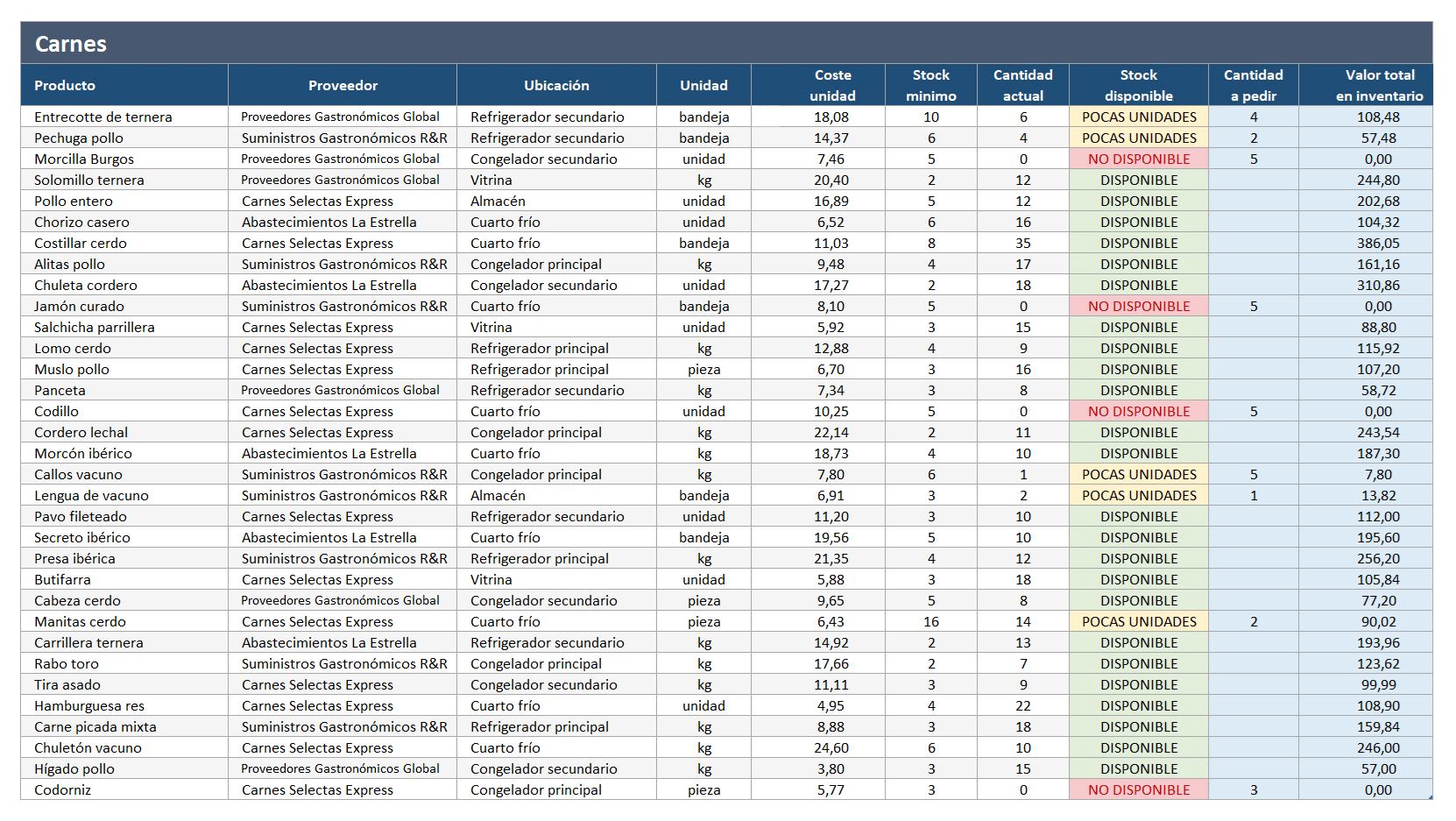This screenshot has height=821, width=1456.
Task: Select the Chorizo casero product cell
Action: coord(124,222)
